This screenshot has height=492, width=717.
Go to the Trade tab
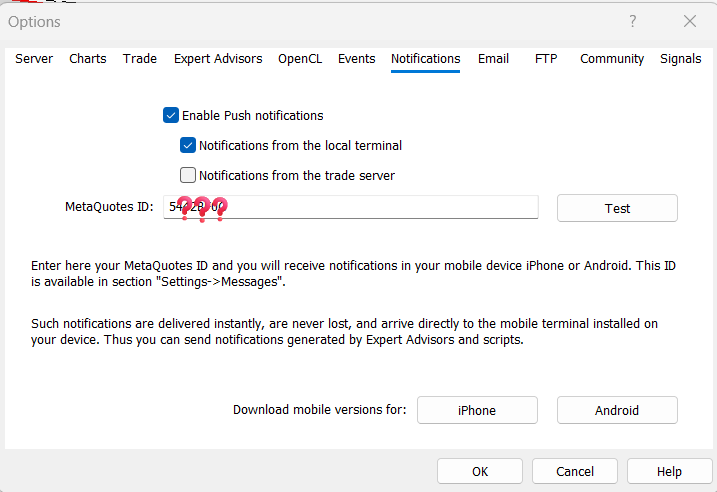[x=140, y=59]
